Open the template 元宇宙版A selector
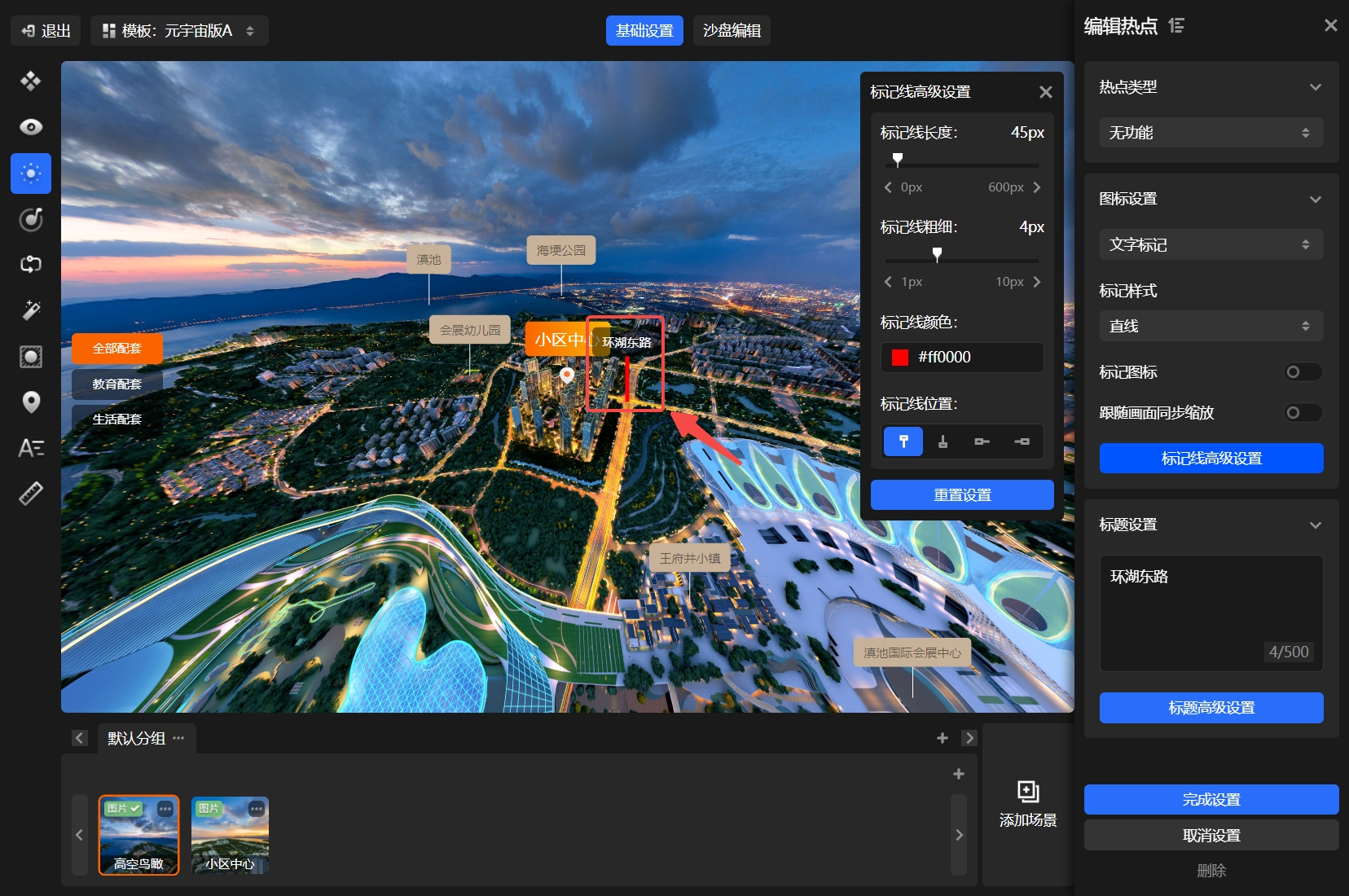 [x=179, y=31]
